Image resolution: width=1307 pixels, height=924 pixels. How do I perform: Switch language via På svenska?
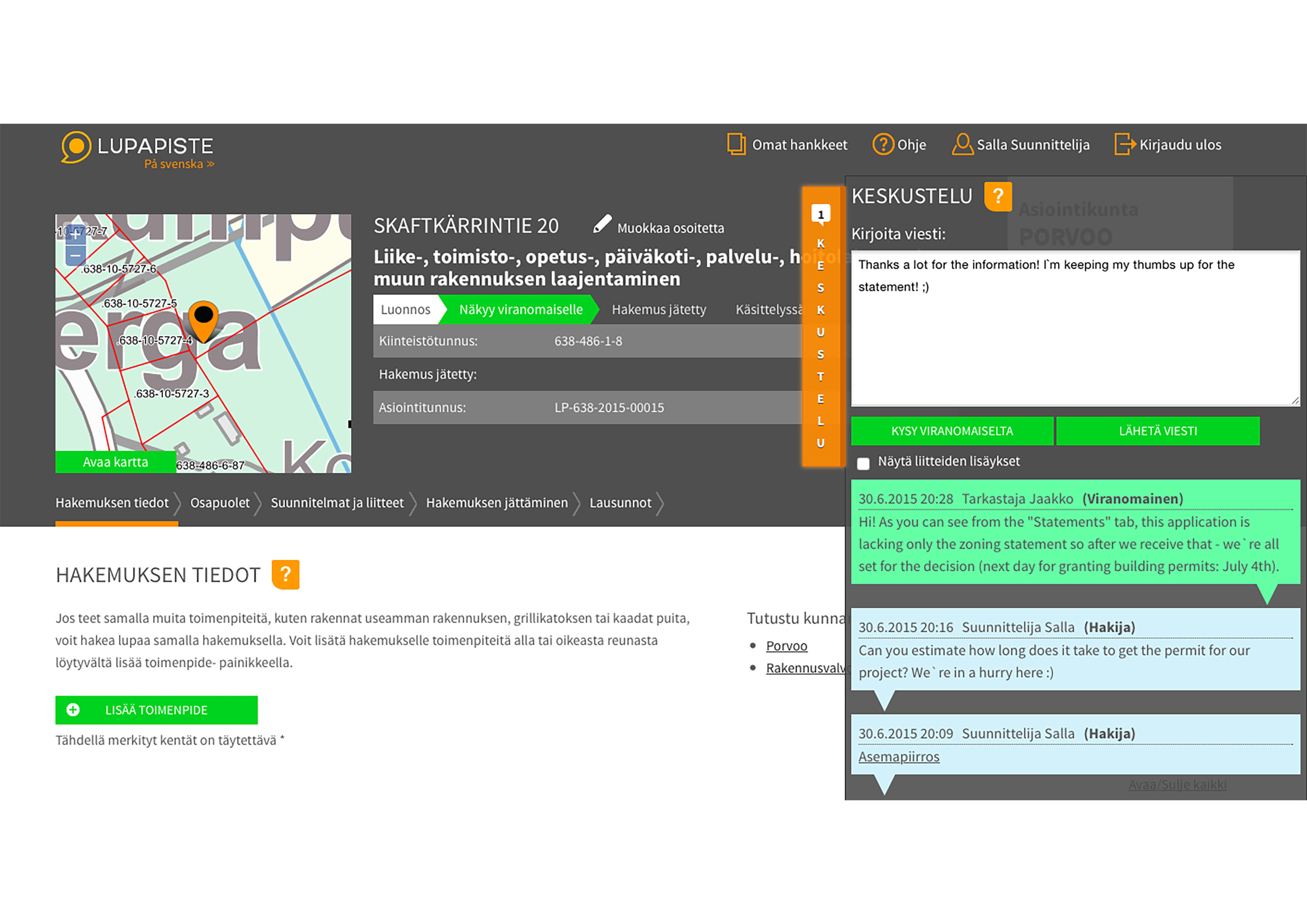(179, 164)
